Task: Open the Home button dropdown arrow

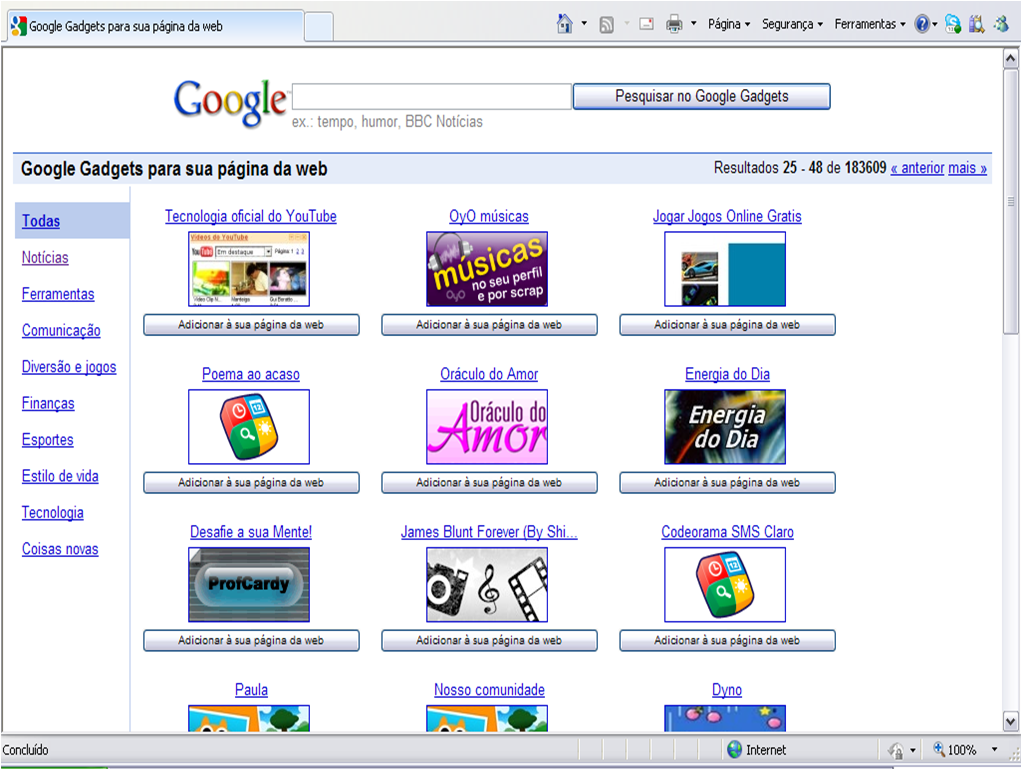Action: [x=584, y=23]
